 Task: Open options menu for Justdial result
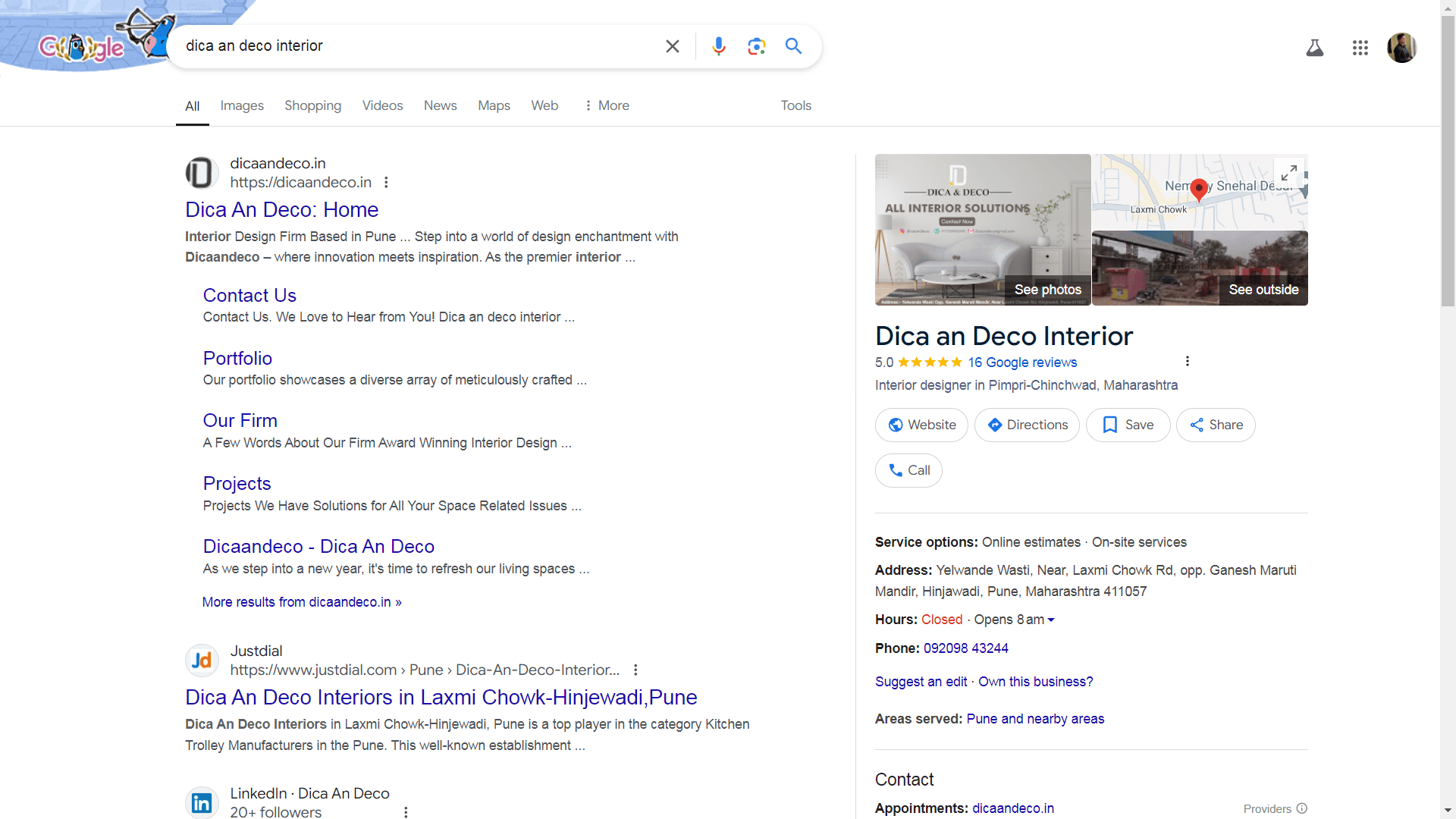[x=635, y=670]
